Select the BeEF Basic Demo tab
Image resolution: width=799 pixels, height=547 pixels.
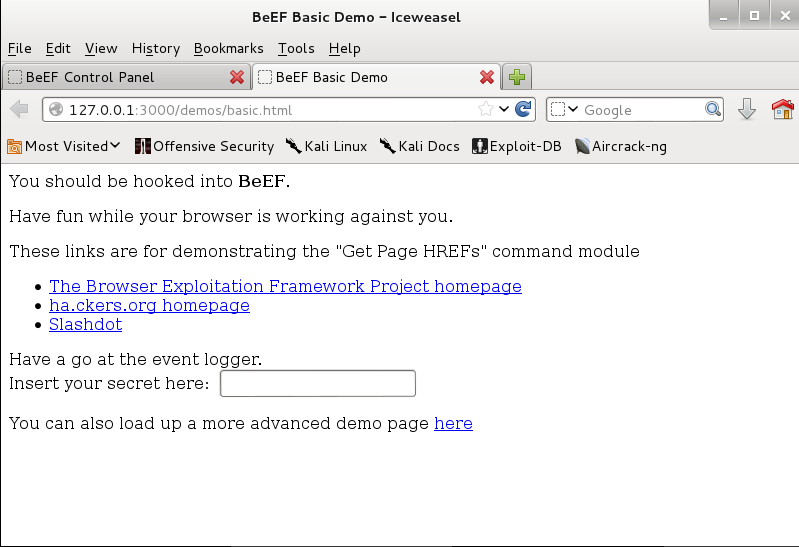point(376,77)
